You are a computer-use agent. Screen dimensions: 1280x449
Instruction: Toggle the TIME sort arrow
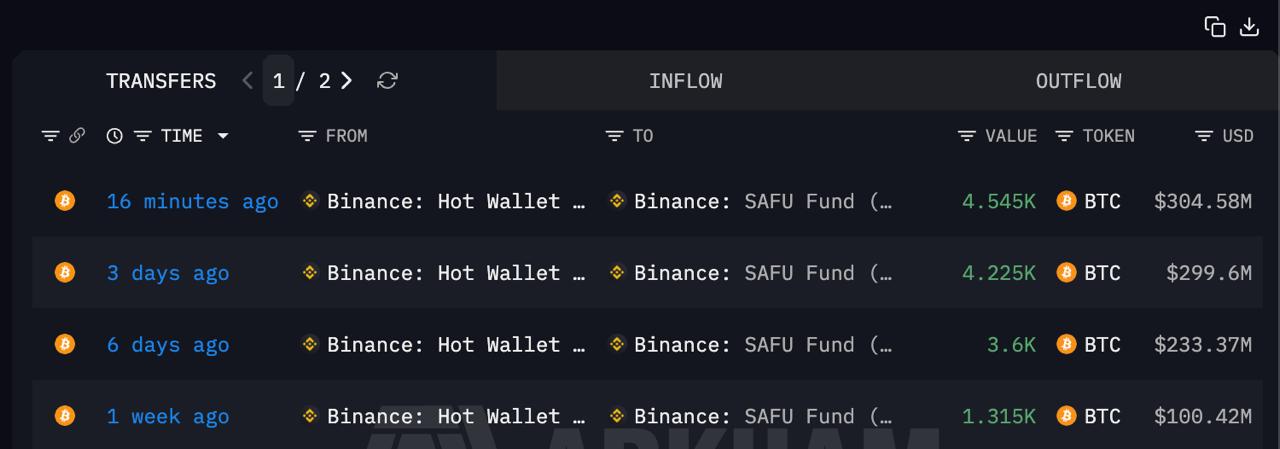tap(222, 136)
